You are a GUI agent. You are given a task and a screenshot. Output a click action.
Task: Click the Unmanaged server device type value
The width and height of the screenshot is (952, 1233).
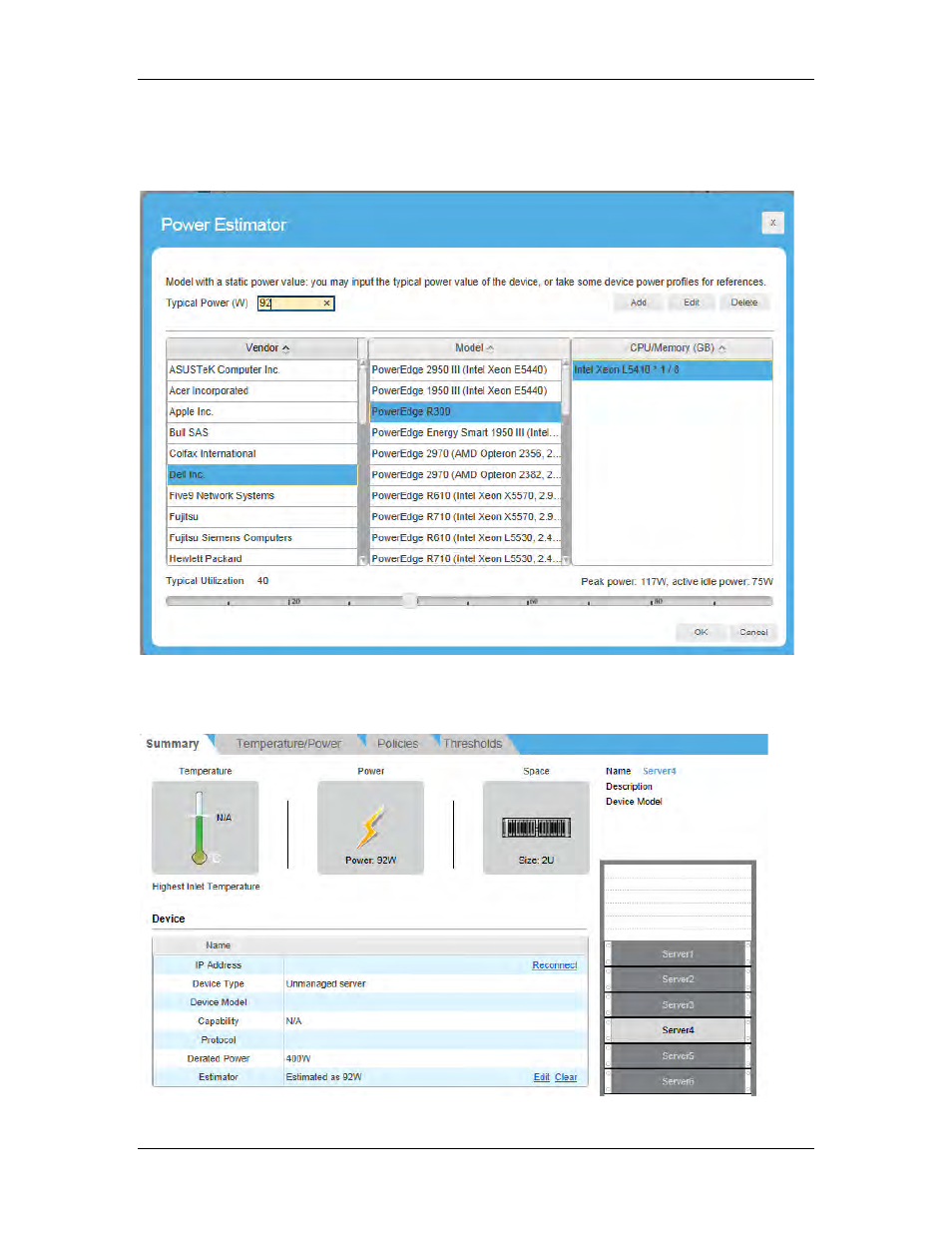click(x=325, y=984)
